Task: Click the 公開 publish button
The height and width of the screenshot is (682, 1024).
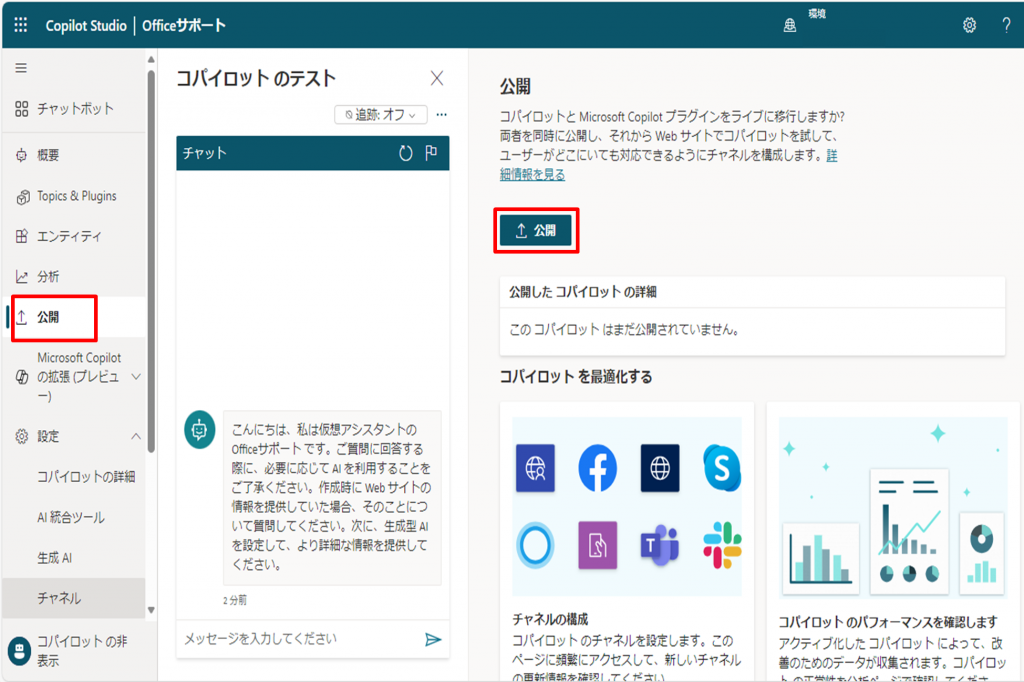Action: pos(536,231)
